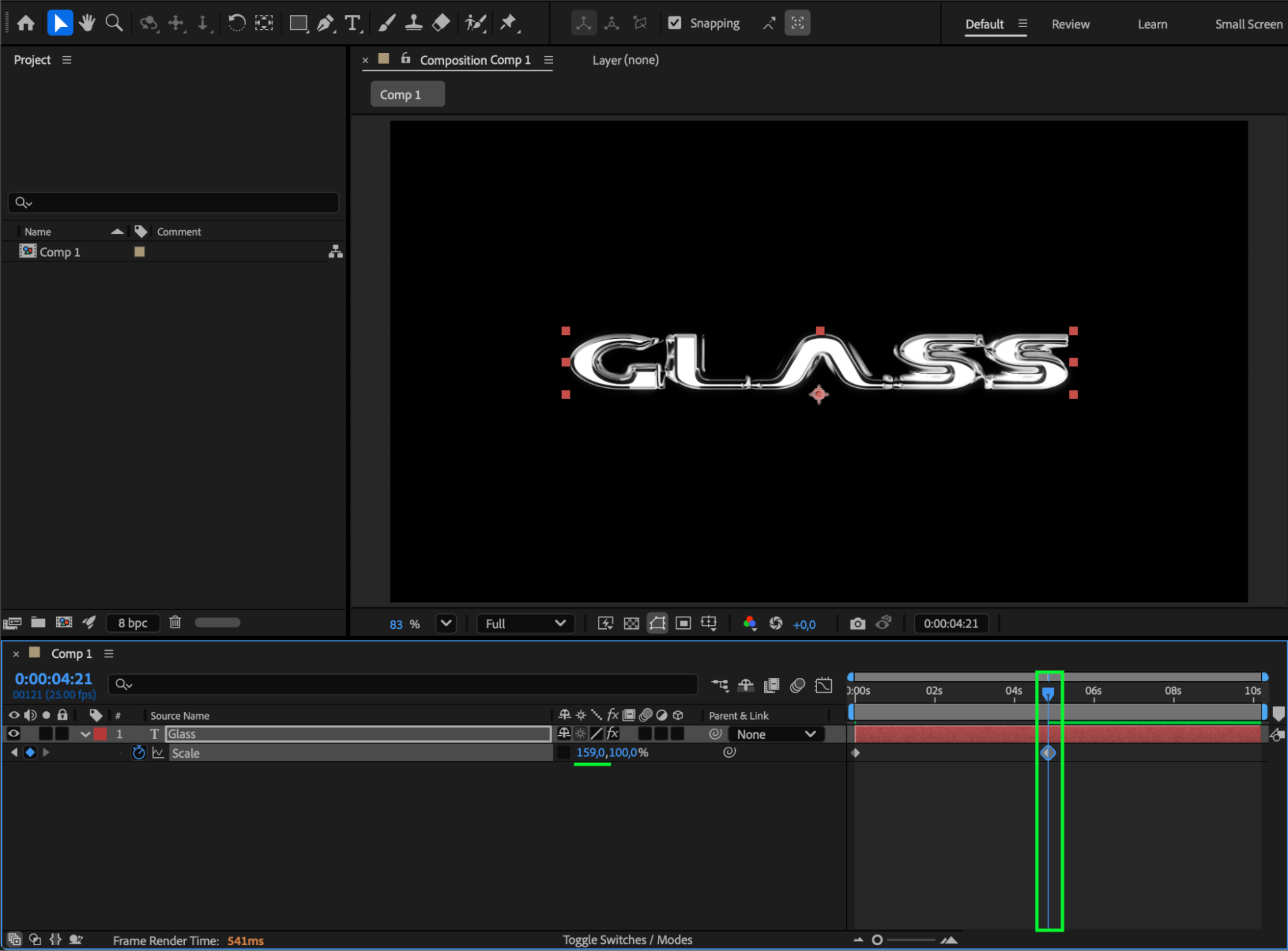Pick the Puppet Pin tool
This screenshot has width=1288, height=951.
(508, 24)
